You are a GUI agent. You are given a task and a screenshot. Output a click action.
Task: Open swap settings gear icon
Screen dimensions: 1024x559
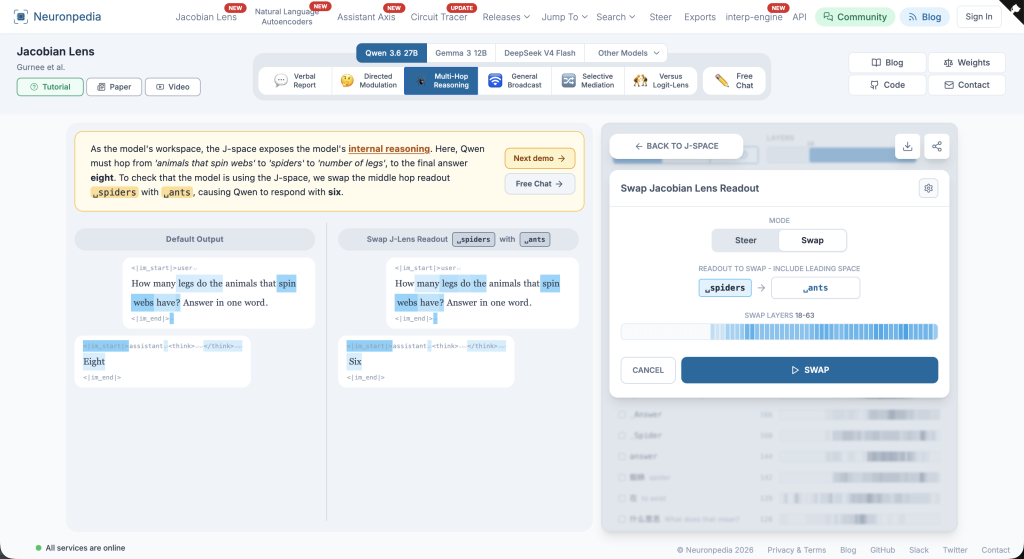tap(928, 188)
